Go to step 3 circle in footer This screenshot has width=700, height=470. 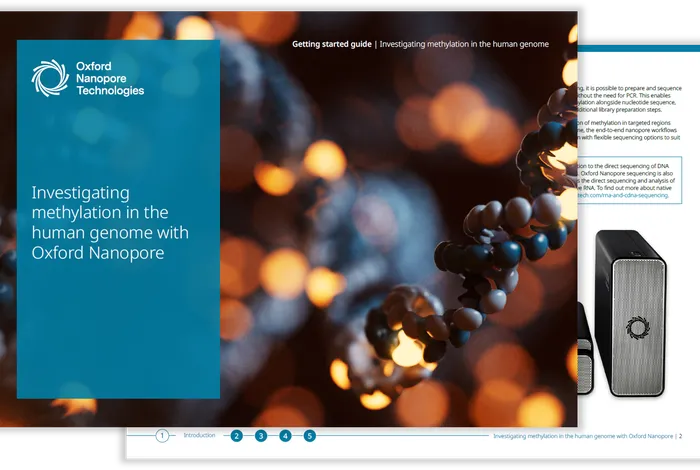pyautogui.click(x=261, y=436)
